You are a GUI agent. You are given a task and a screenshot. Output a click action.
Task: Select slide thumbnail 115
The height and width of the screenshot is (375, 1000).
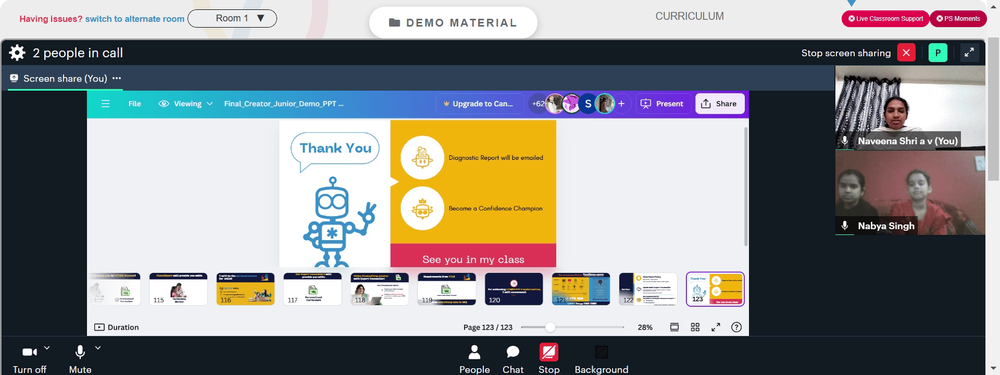[x=178, y=289]
